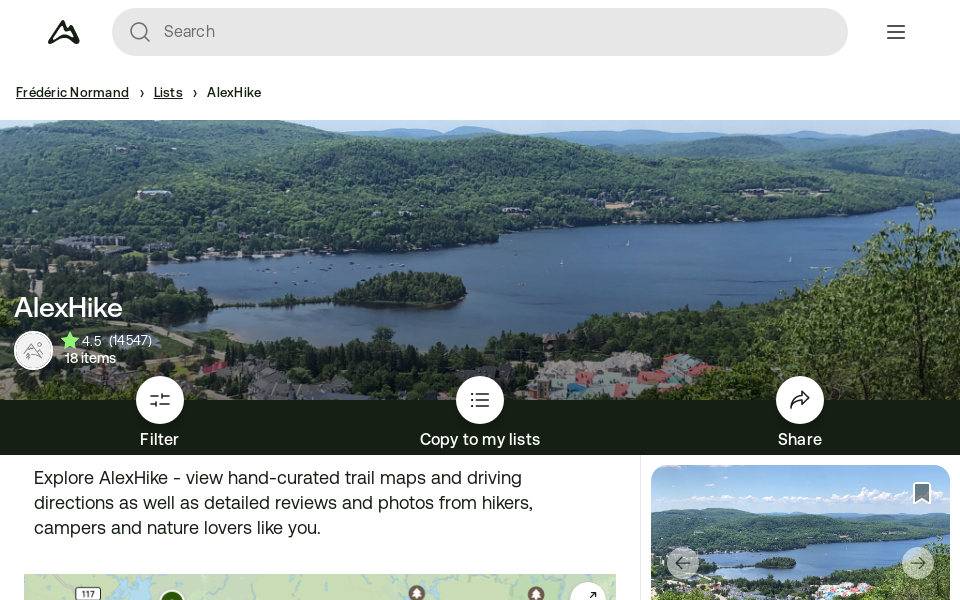Click the green star rating 4.5
This screenshot has width=960, height=600.
pyautogui.click(x=71, y=341)
